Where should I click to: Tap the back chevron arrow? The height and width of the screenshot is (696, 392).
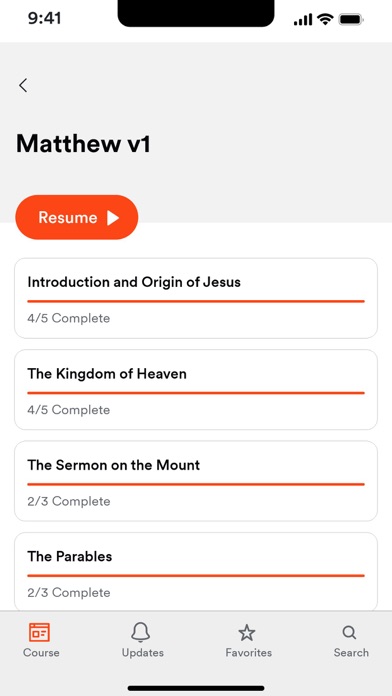(23, 85)
